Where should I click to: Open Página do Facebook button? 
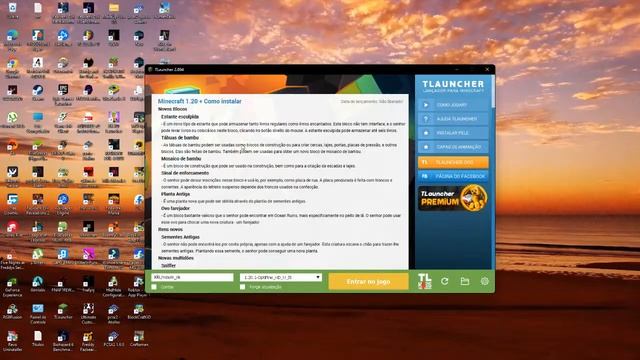point(453,176)
